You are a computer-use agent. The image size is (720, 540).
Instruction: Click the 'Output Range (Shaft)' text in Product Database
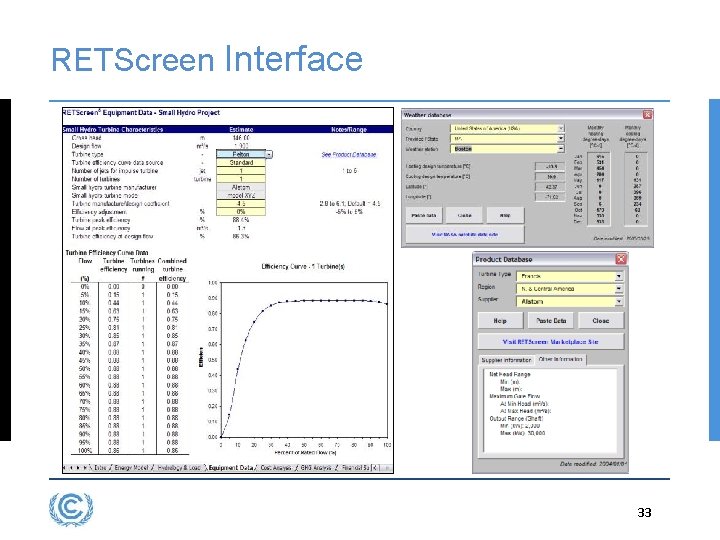point(516,419)
